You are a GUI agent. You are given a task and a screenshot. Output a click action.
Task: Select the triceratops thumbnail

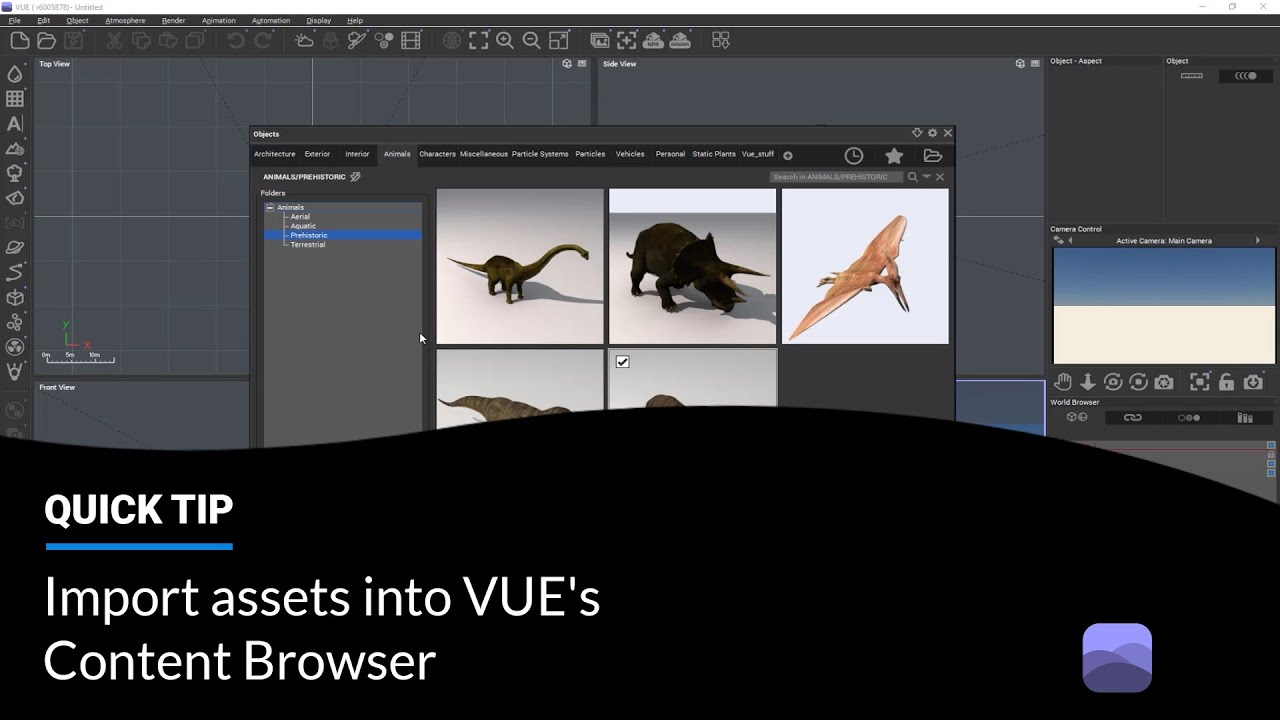click(692, 266)
